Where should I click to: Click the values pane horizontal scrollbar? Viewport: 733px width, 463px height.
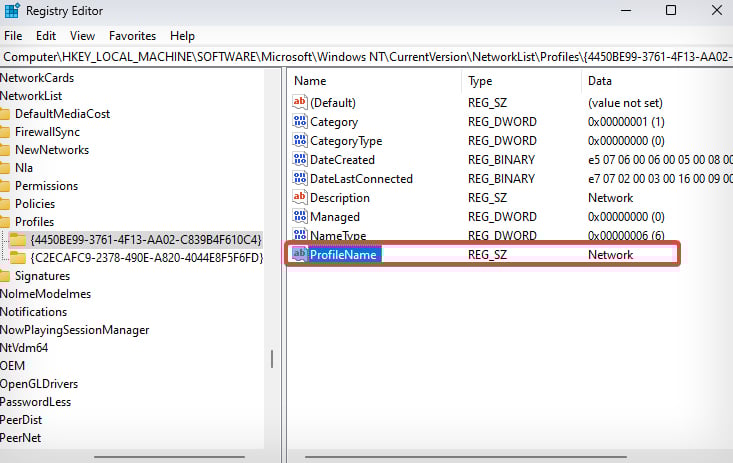466,456
